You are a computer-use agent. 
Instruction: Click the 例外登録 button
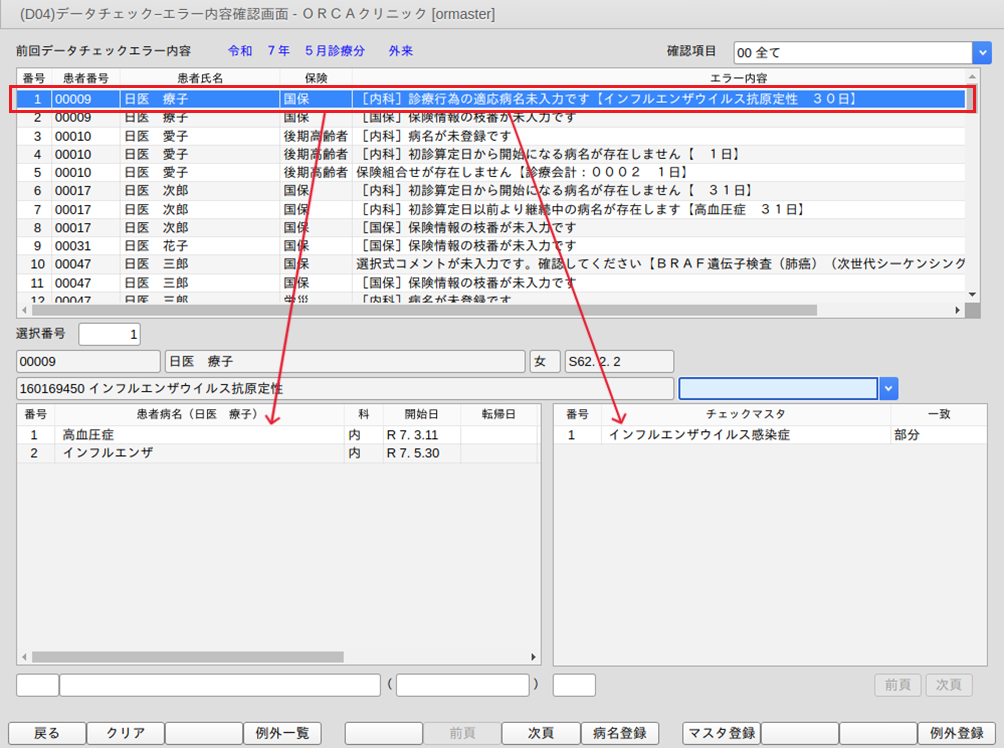(956, 733)
